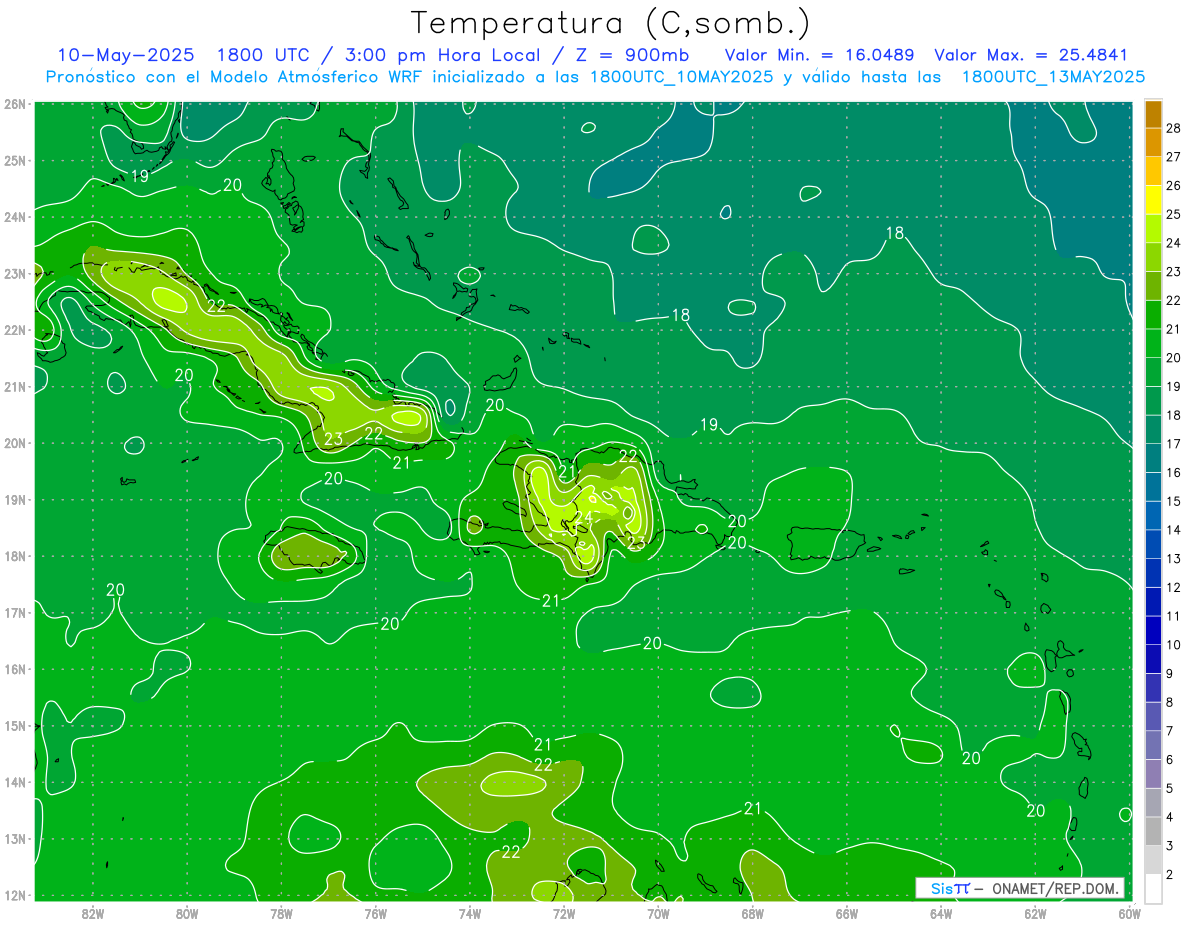Click the "62W" longitude axis label
The height and width of the screenshot is (927, 1200).
point(1035,913)
